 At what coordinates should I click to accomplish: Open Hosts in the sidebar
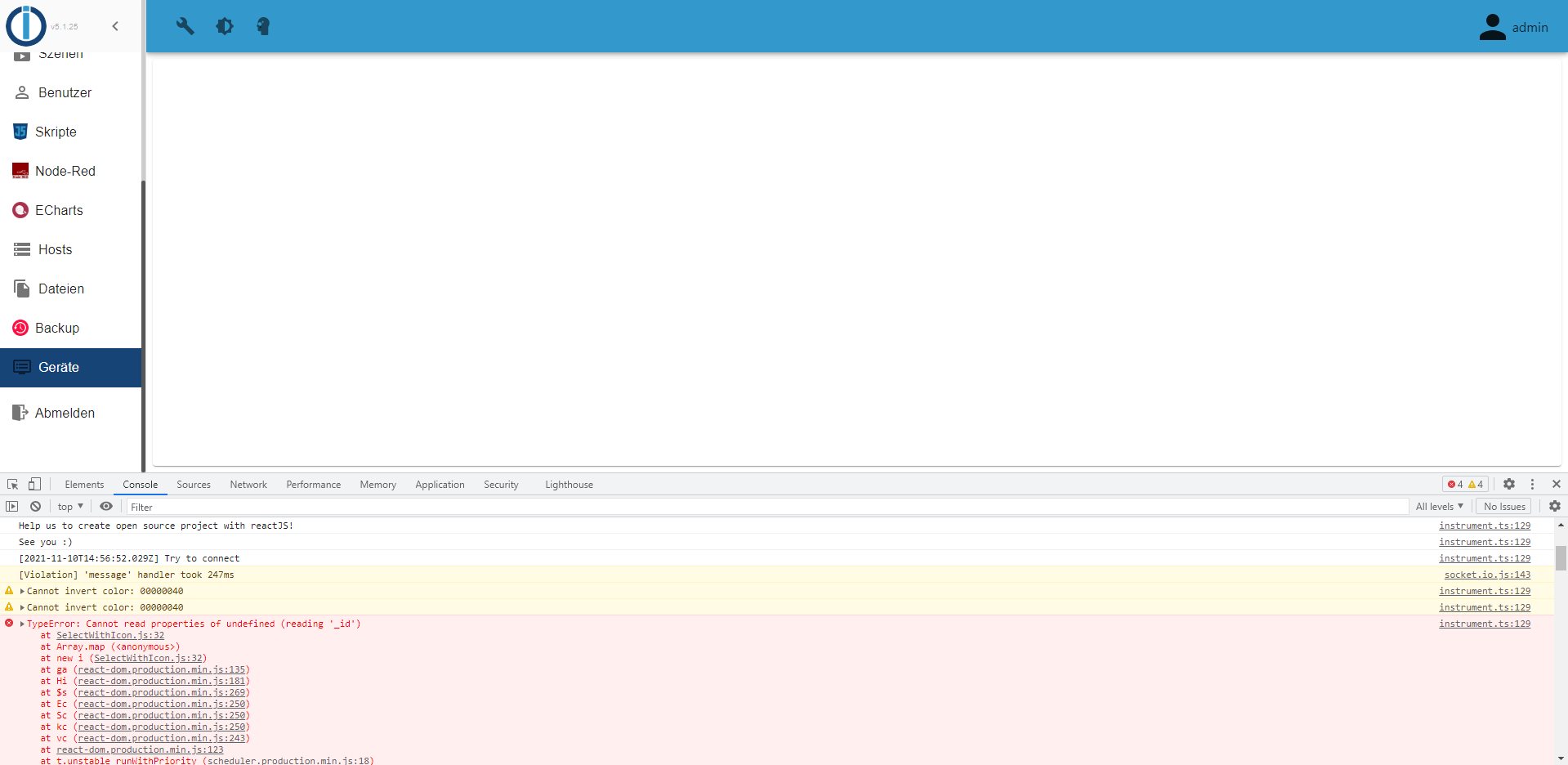click(71, 249)
